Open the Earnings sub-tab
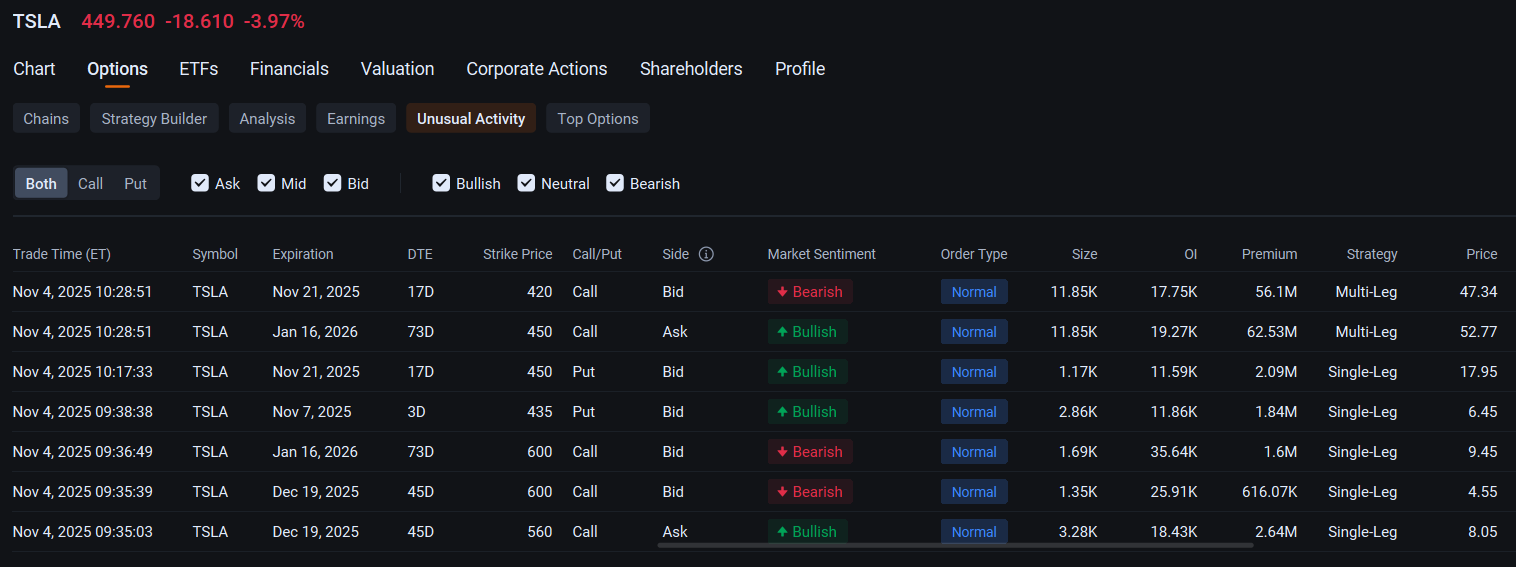This screenshot has height=567, width=1516. click(x=356, y=118)
